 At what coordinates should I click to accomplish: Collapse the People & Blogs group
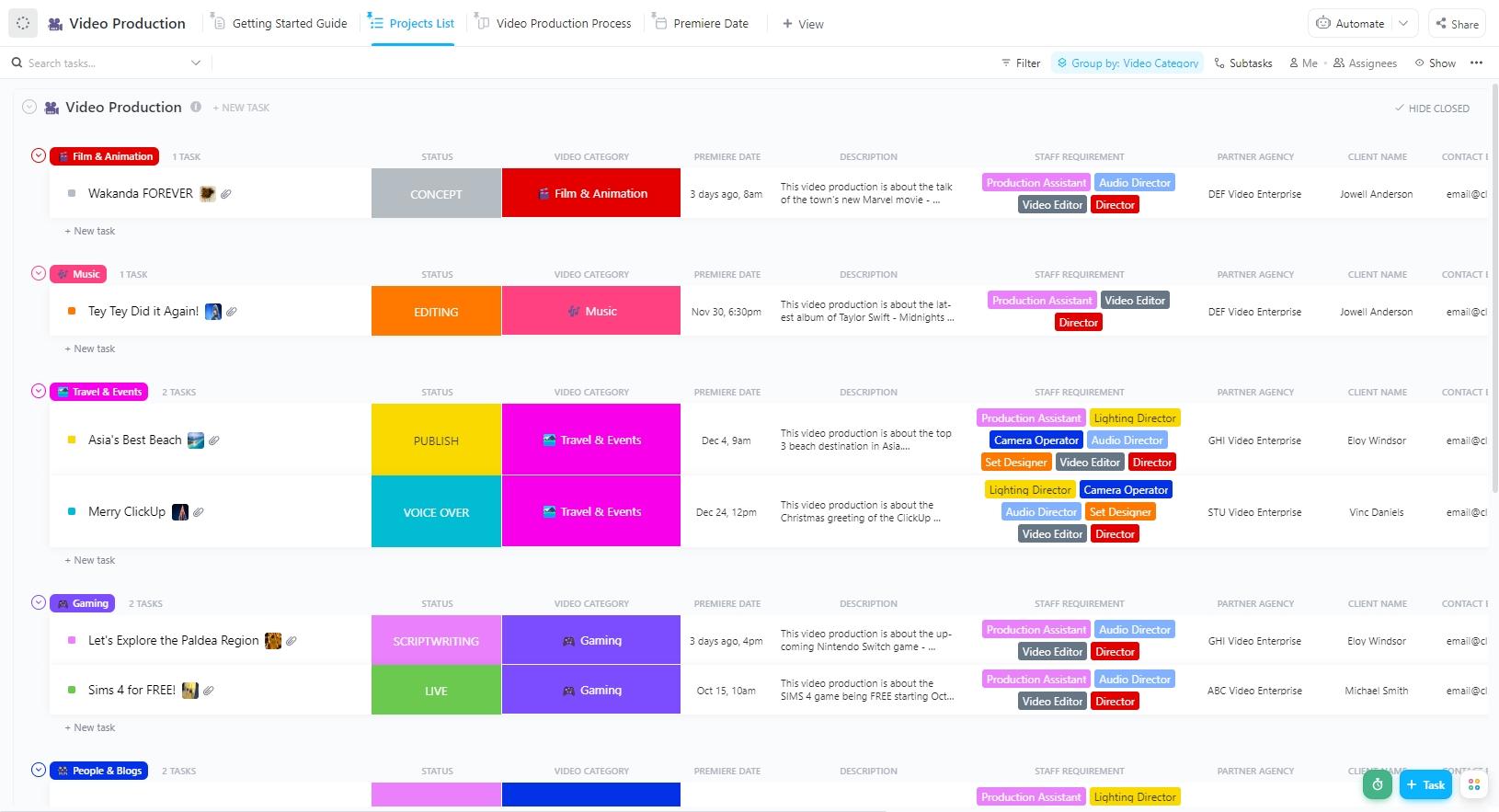(x=39, y=770)
